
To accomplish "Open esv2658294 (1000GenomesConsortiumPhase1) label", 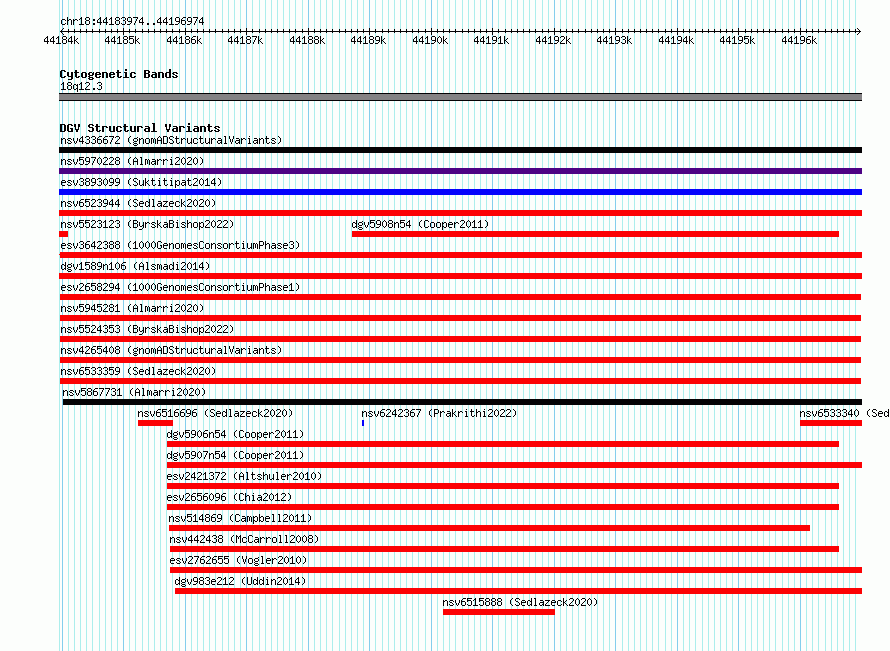I will coord(180,287).
